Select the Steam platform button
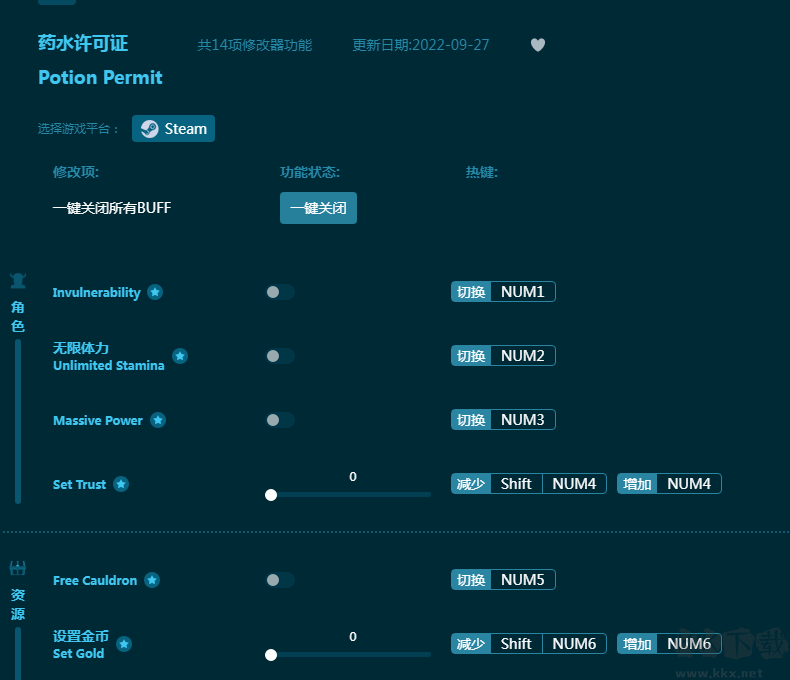Screen dimensions: 790x680 coord(174,129)
